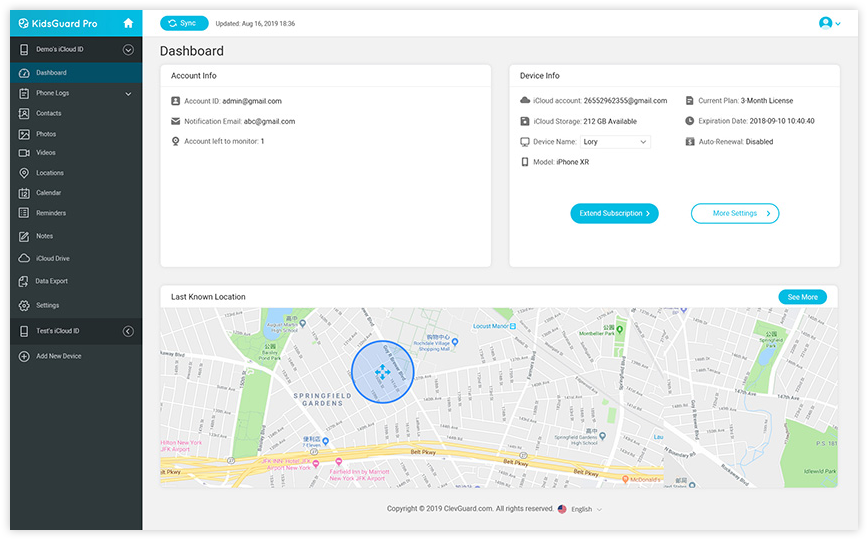Click Notification Email abc@gmail.com text
The width and height of the screenshot is (868, 540).
coord(239,121)
